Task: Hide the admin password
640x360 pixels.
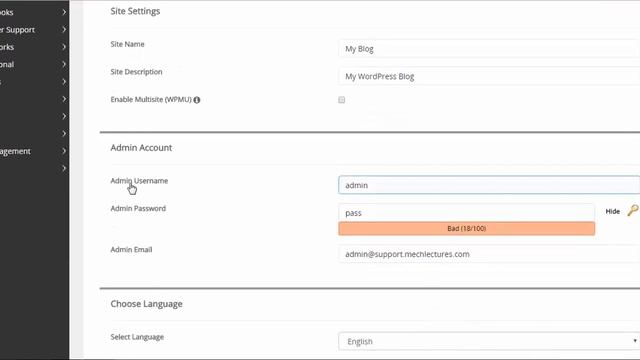Action: pyautogui.click(x=612, y=211)
